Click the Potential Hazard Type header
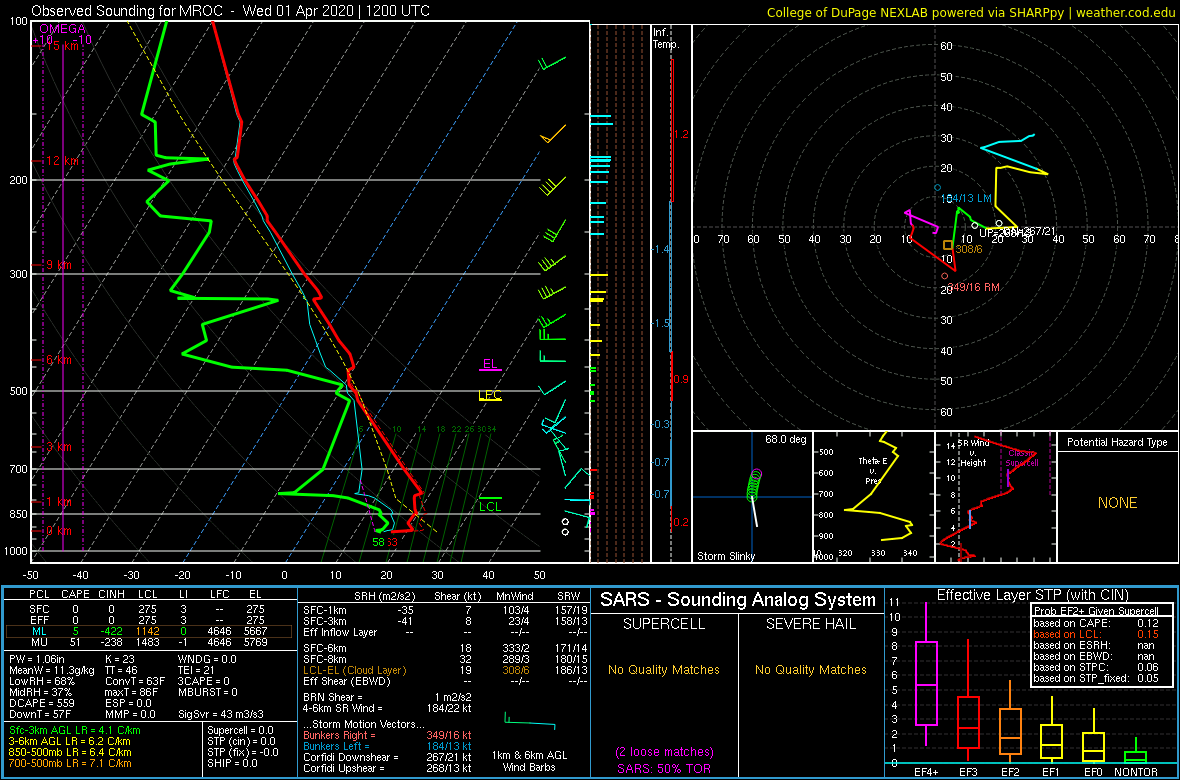This screenshot has height=780, width=1180. point(1116,443)
